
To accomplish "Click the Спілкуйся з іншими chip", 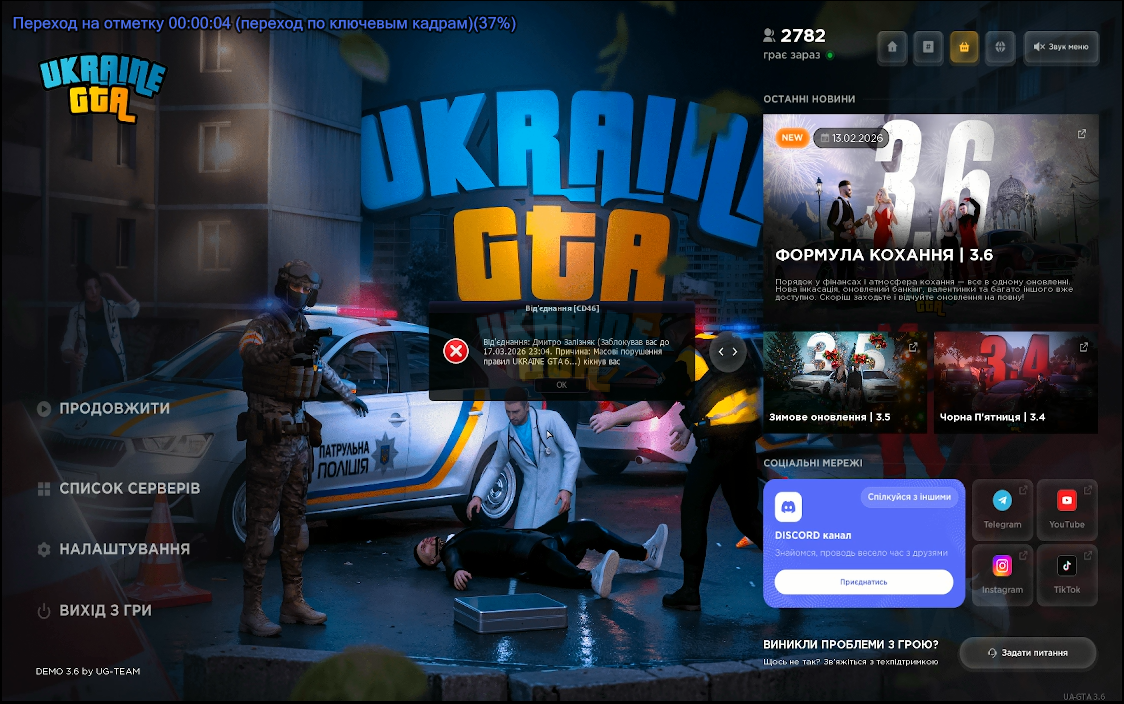I will [909, 497].
